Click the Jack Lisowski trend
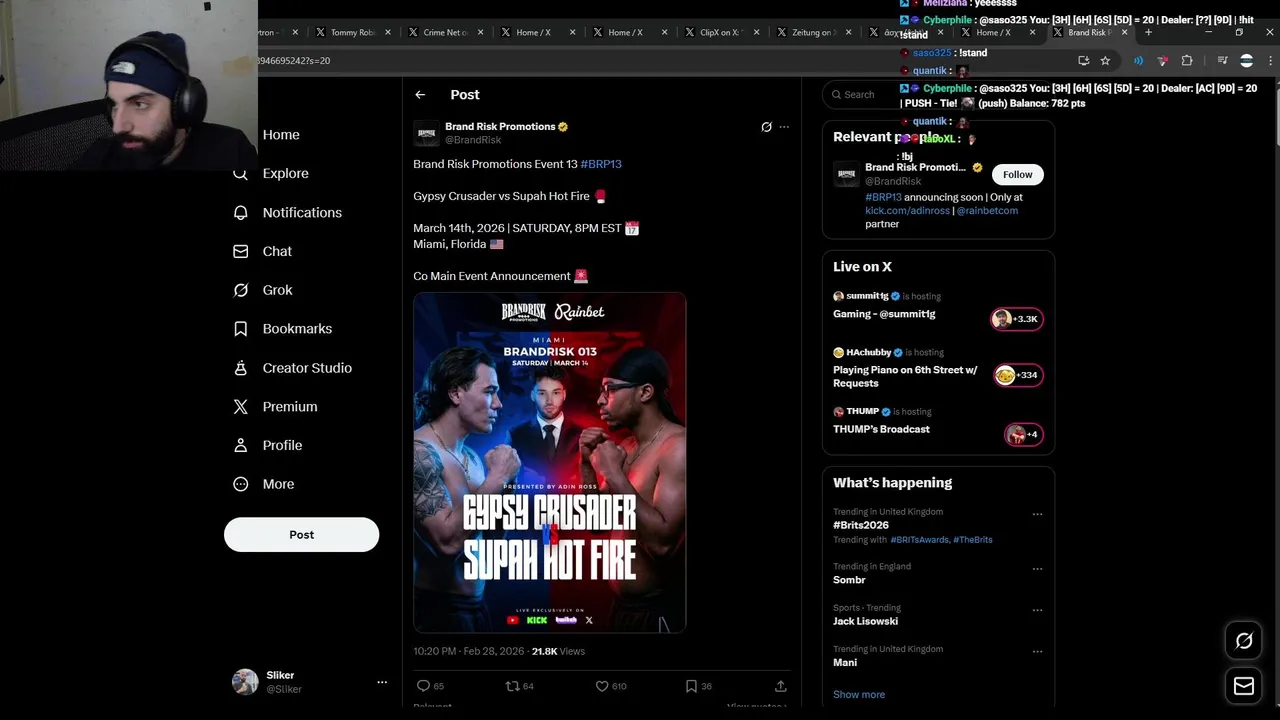The width and height of the screenshot is (1280, 720). point(865,621)
